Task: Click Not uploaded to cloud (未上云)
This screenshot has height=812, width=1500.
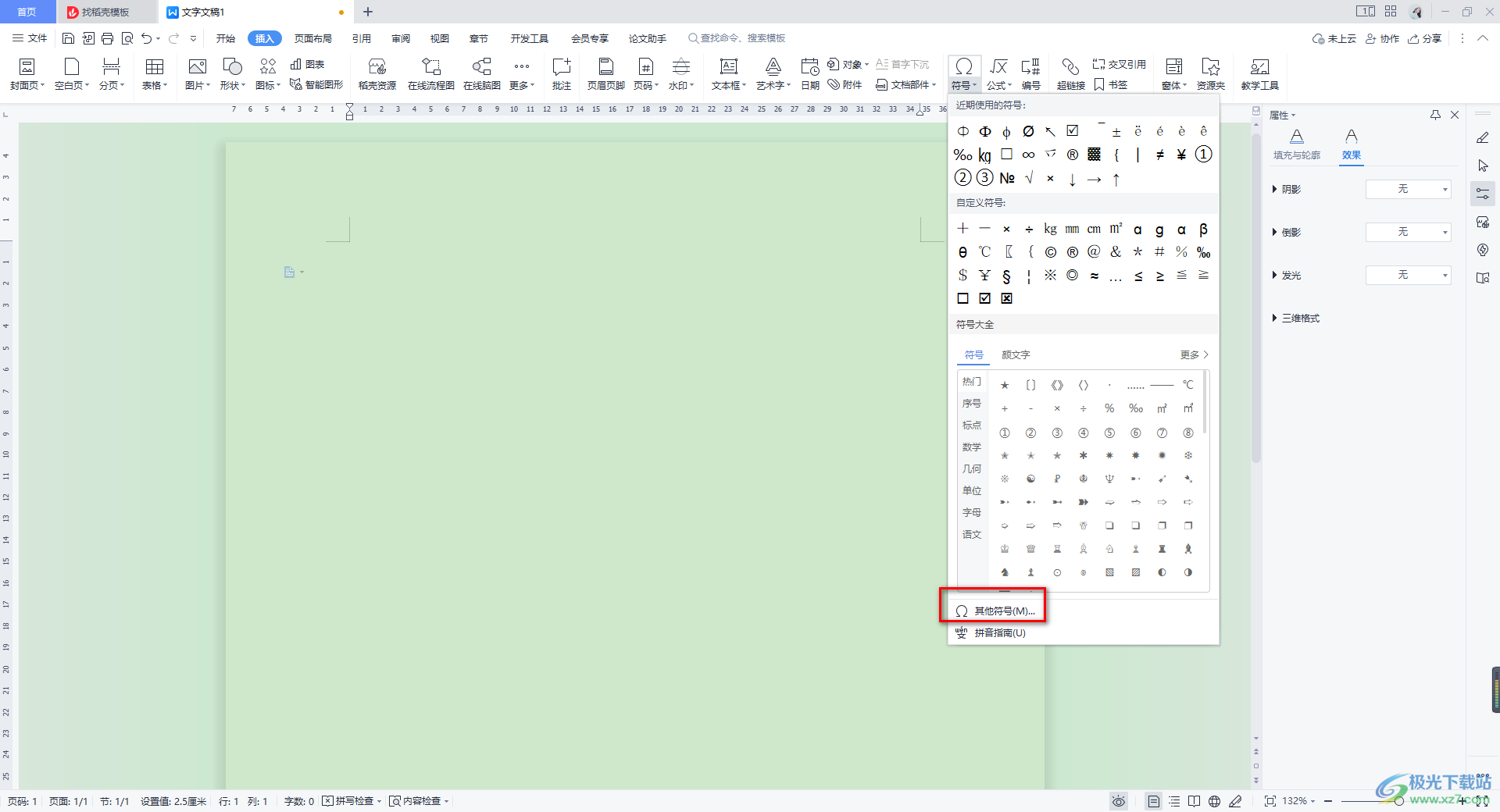Action: coord(1334,38)
